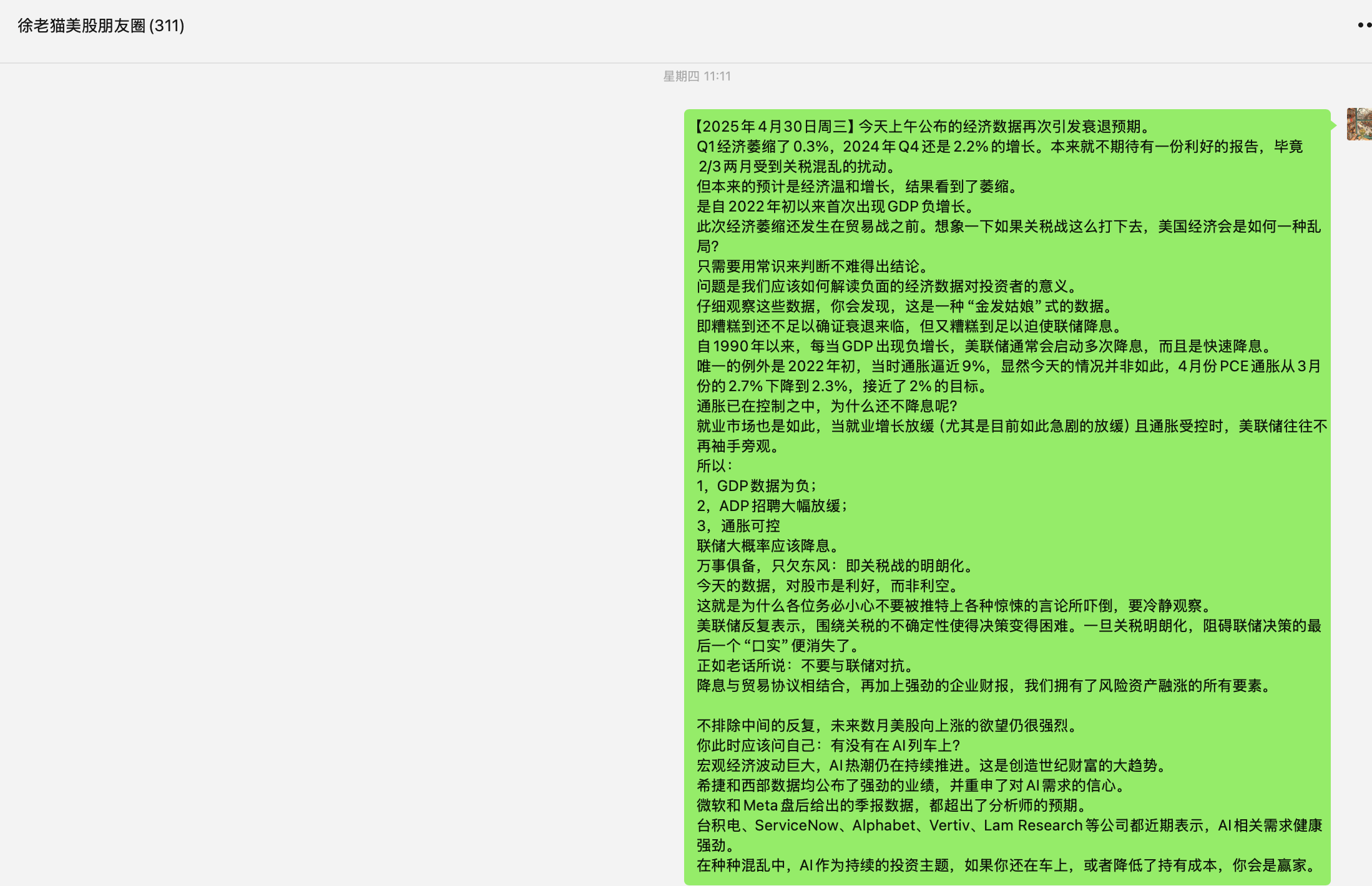Click the group title 徐老猫美股朋友圈 (311)
This screenshot has height=886, width=1372.
click(x=101, y=26)
